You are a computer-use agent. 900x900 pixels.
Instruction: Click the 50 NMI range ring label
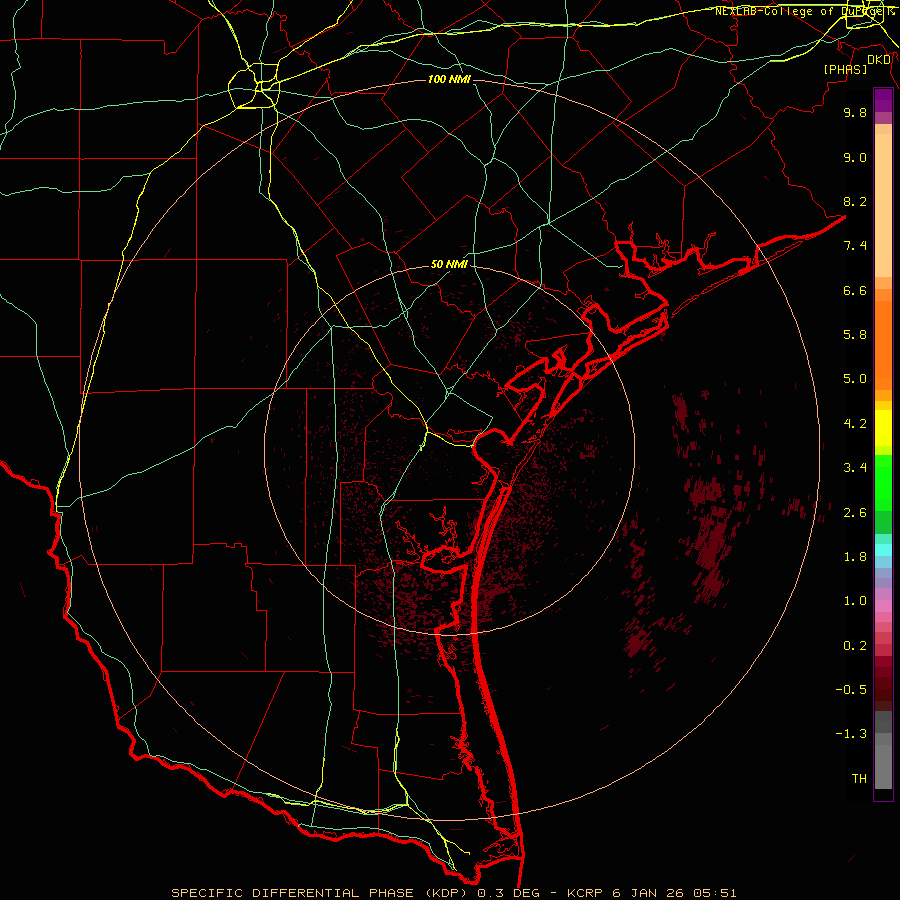pos(449,264)
